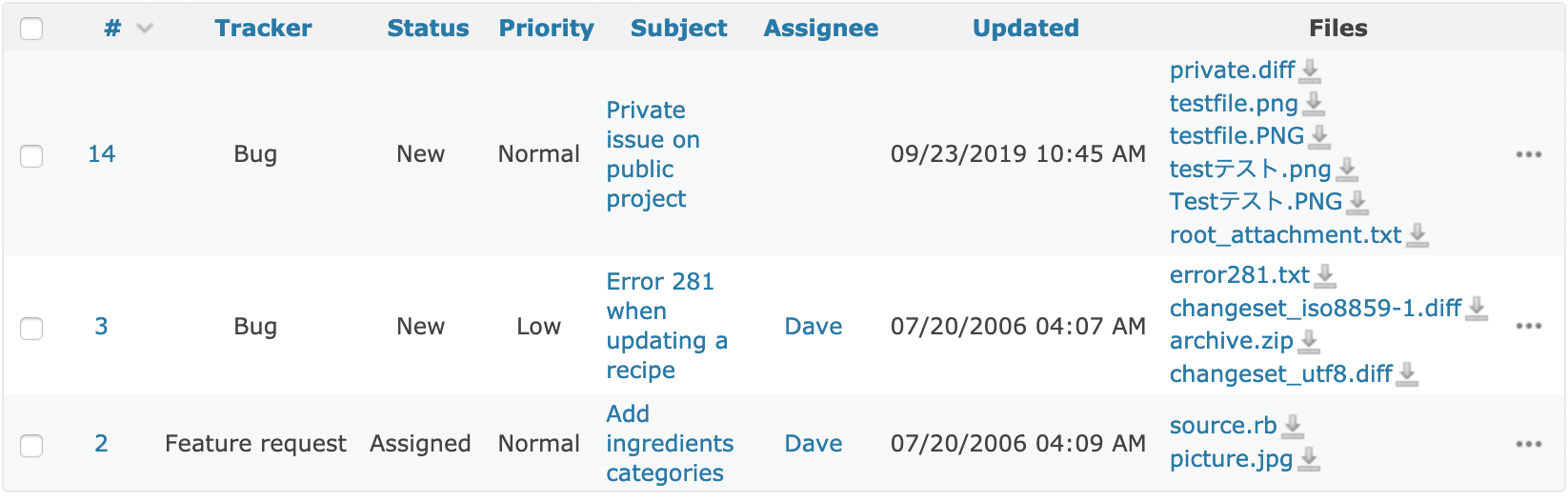Image resolution: width=1568 pixels, height=502 pixels.
Task: Check the checkbox for issue 14
Action: coord(31,155)
